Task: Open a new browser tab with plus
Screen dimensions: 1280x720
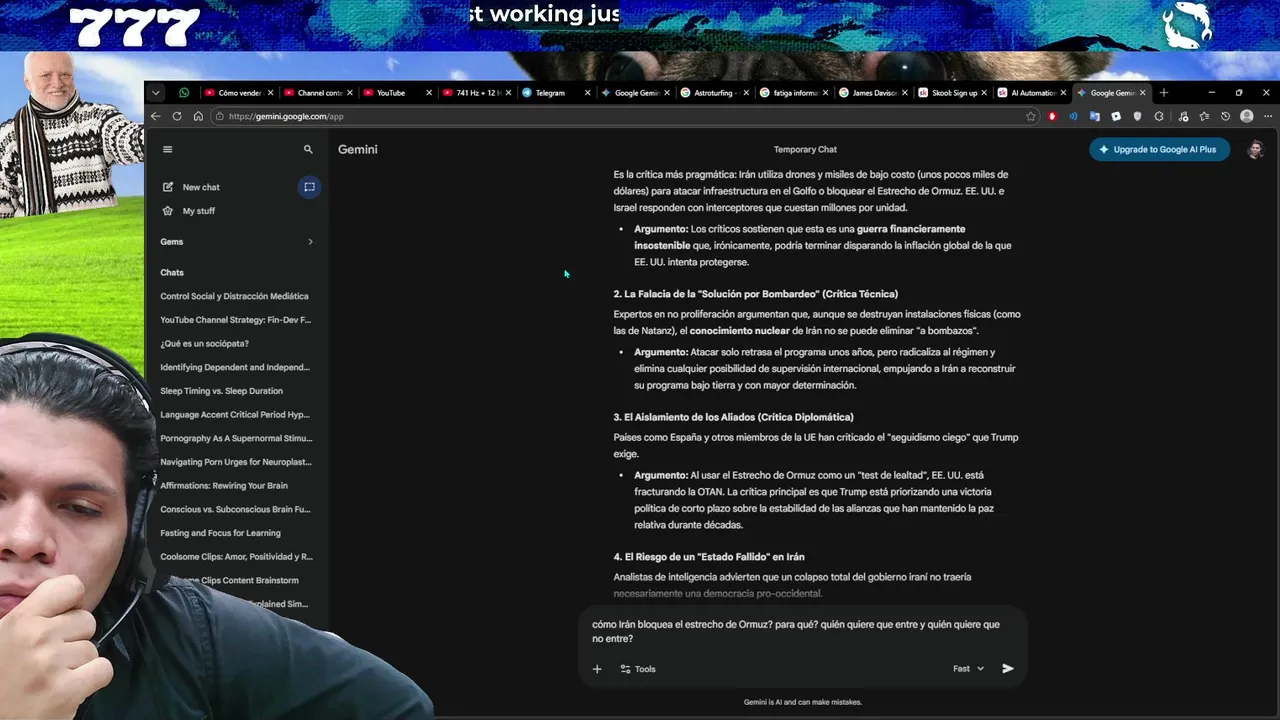Action: click(1164, 93)
